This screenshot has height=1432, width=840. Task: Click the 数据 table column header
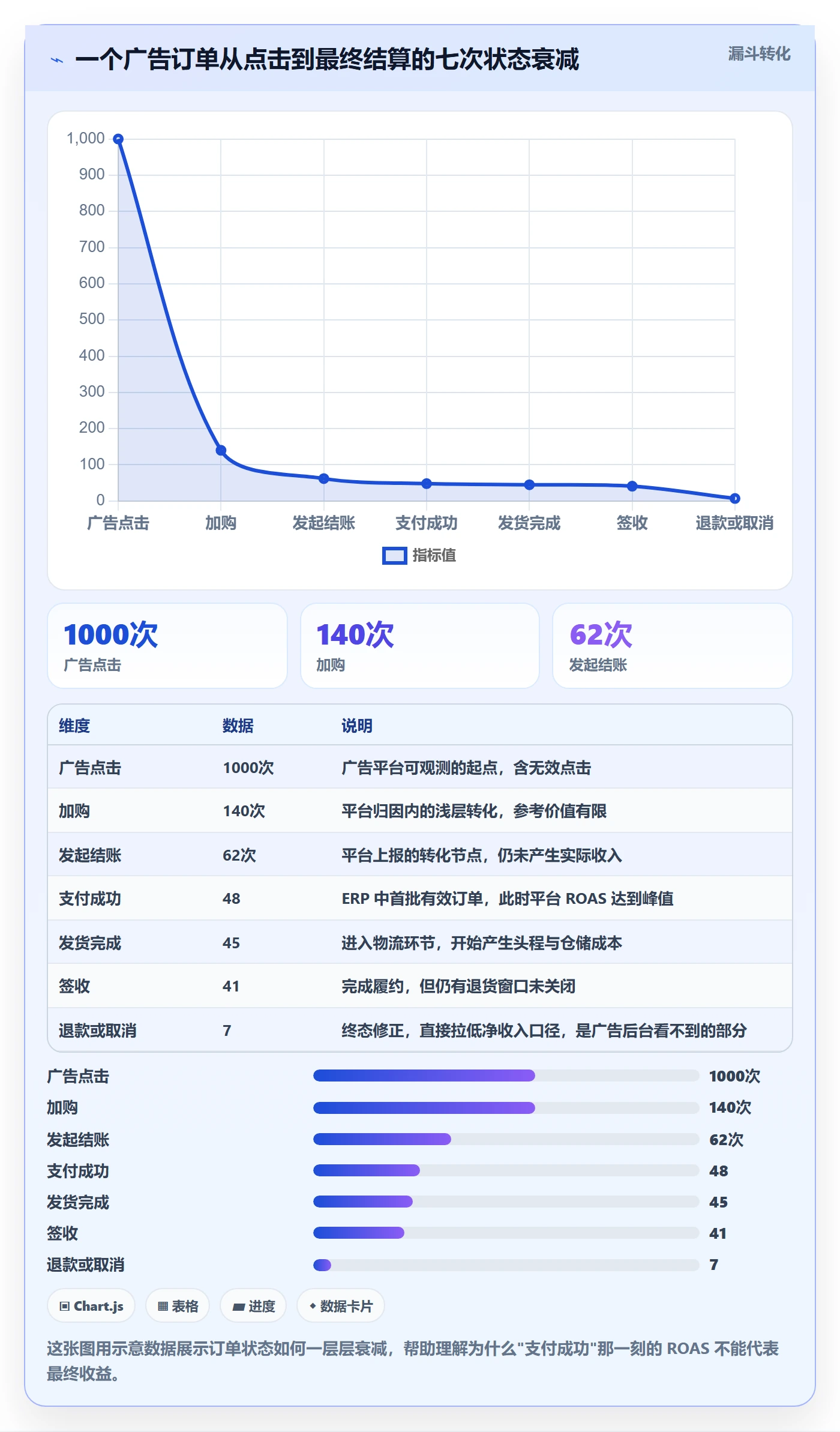[x=238, y=726]
